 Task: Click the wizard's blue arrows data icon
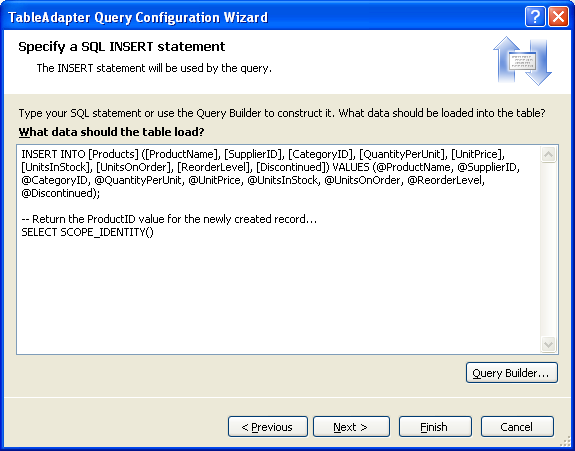[523, 61]
